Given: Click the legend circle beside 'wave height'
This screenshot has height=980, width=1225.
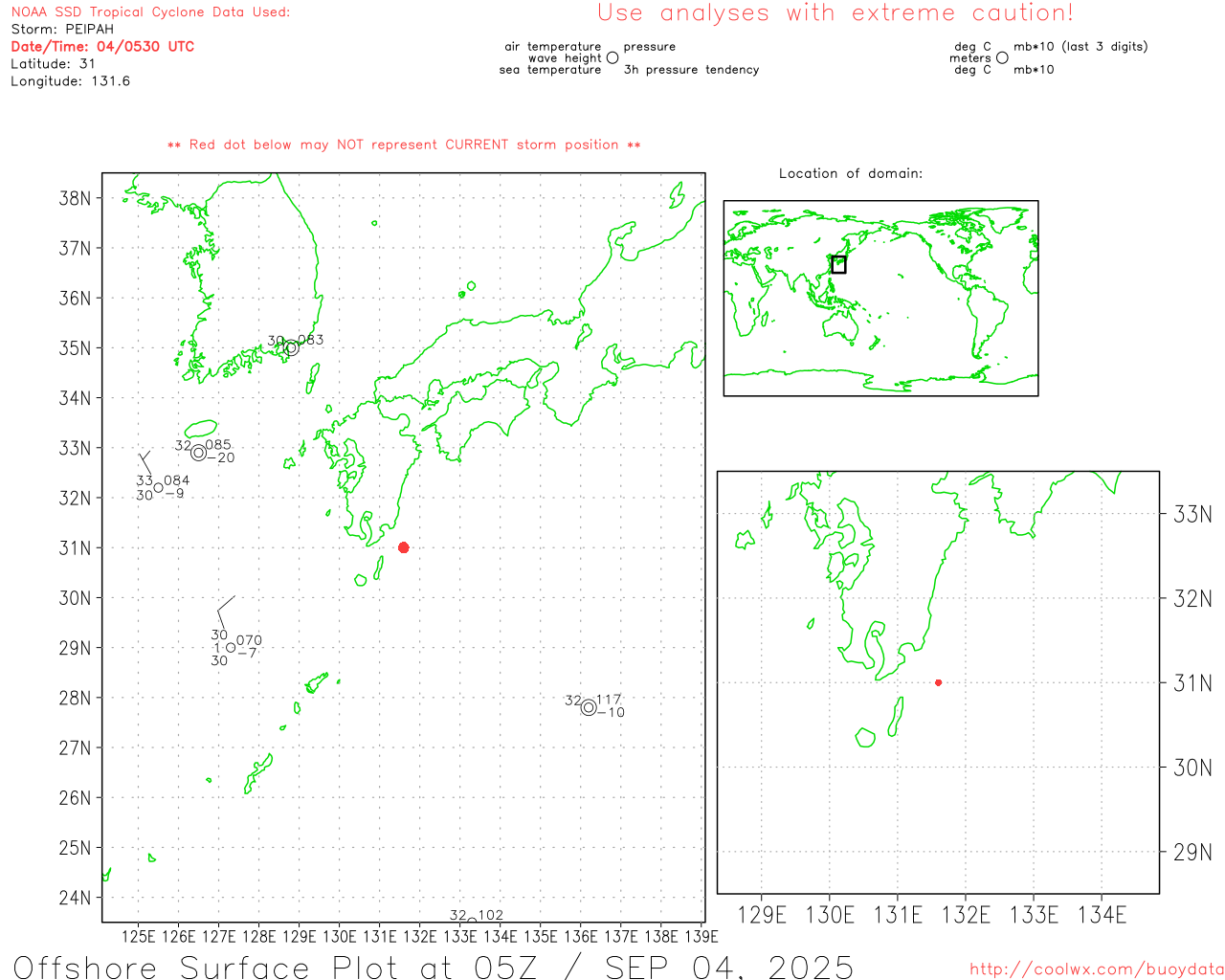Looking at the screenshot, I should (x=612, y=58).
